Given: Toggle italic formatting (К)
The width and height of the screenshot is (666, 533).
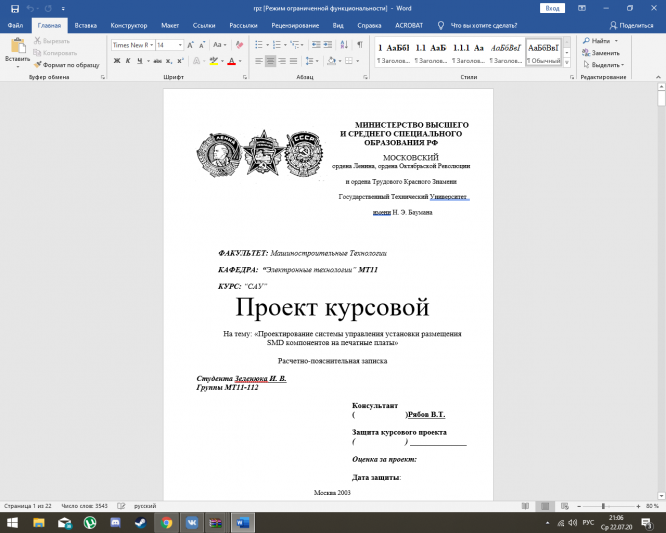Looking at the screenshot, I should [x=128, y=61].
